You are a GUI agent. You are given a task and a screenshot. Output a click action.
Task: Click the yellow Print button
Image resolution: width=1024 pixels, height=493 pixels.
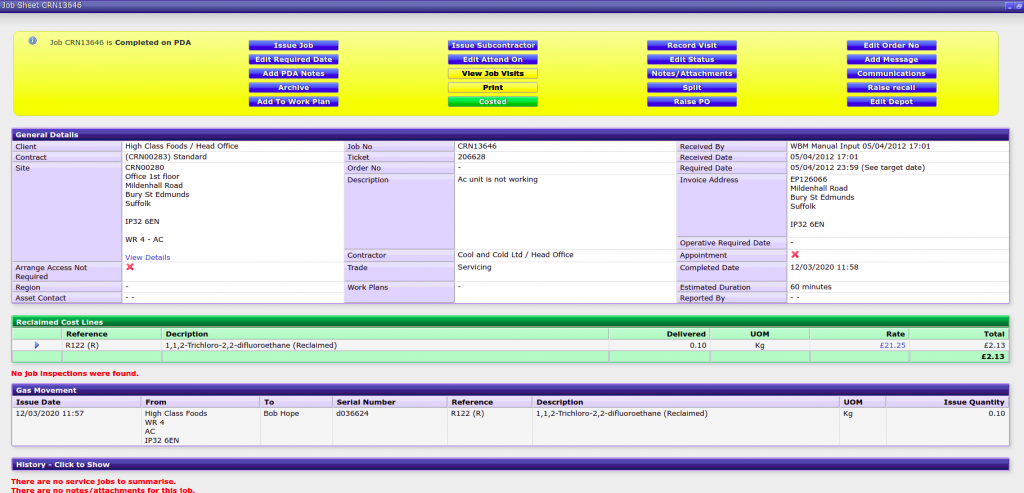point(492,87)
